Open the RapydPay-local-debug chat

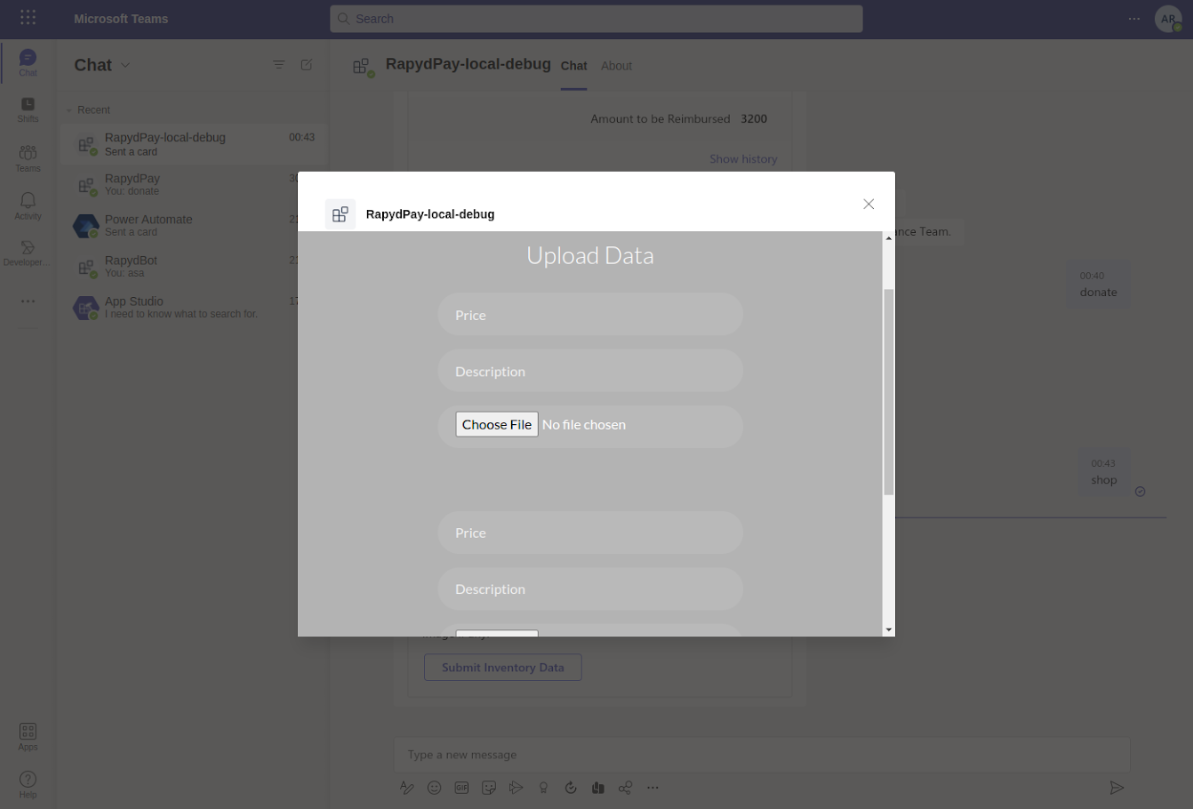(195, 144)
